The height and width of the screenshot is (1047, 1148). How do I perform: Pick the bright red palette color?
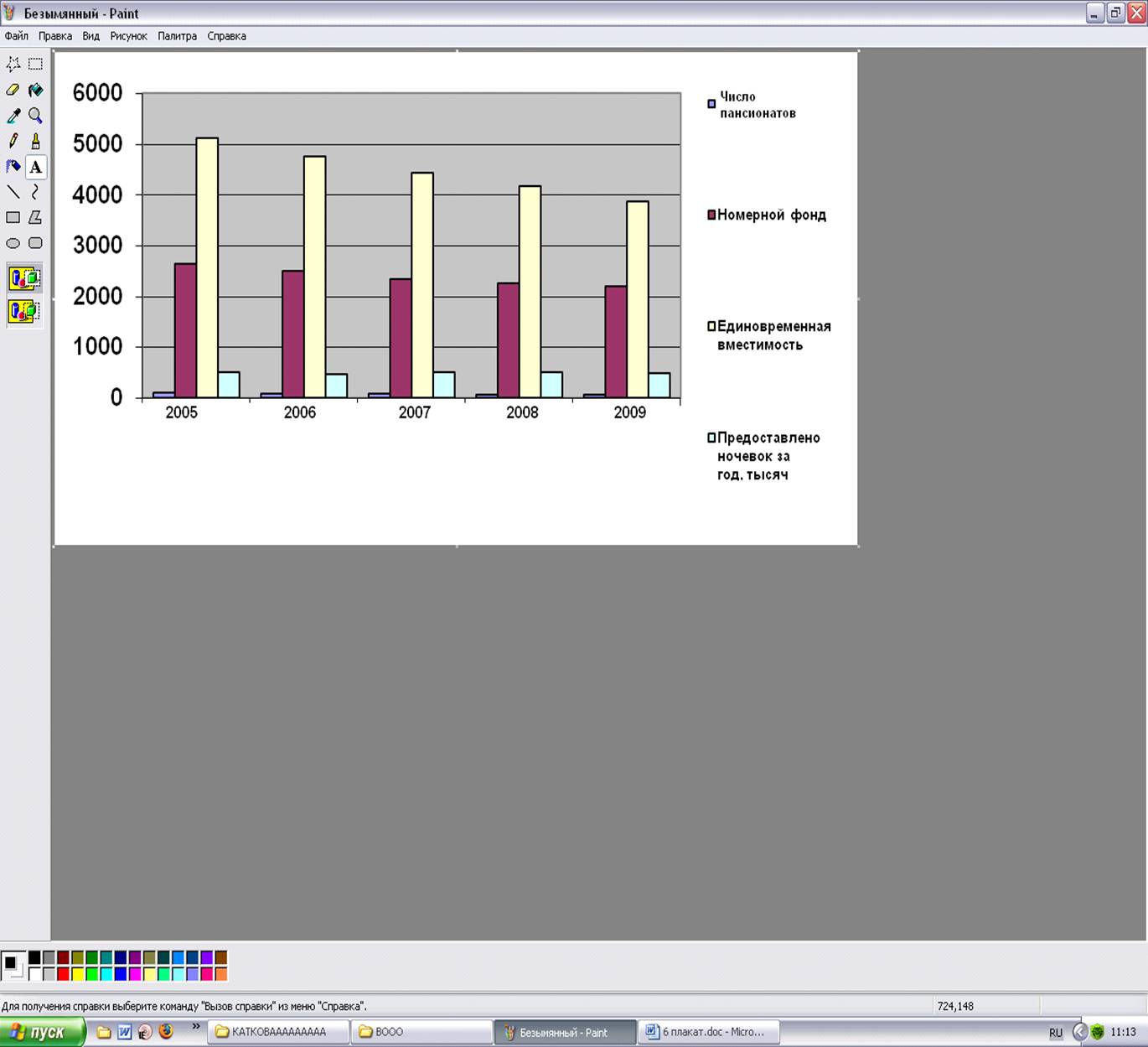coord(63,974)
